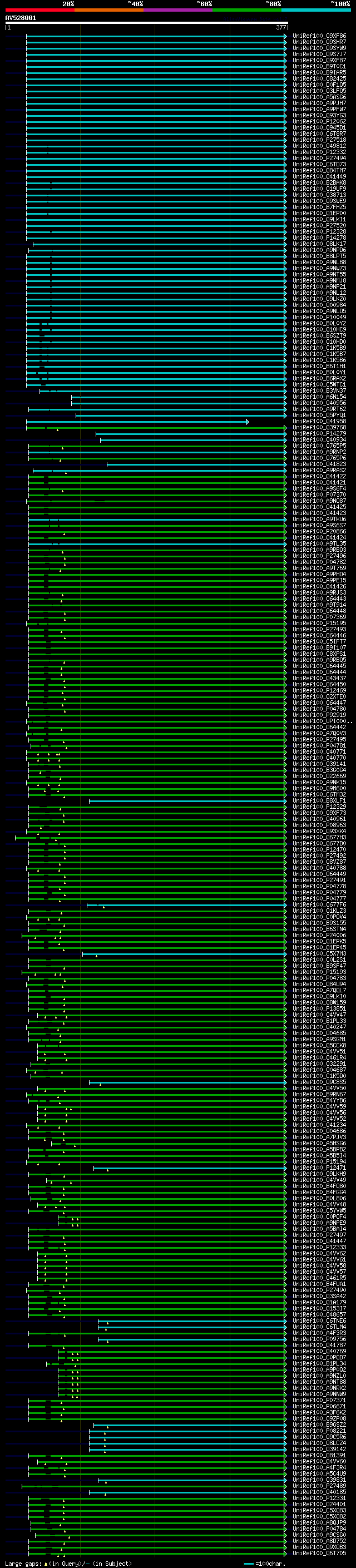This screenshot has height=1568, width=356.
Task: Select hit UniRef100_P04778
Action: coord(319,886)
